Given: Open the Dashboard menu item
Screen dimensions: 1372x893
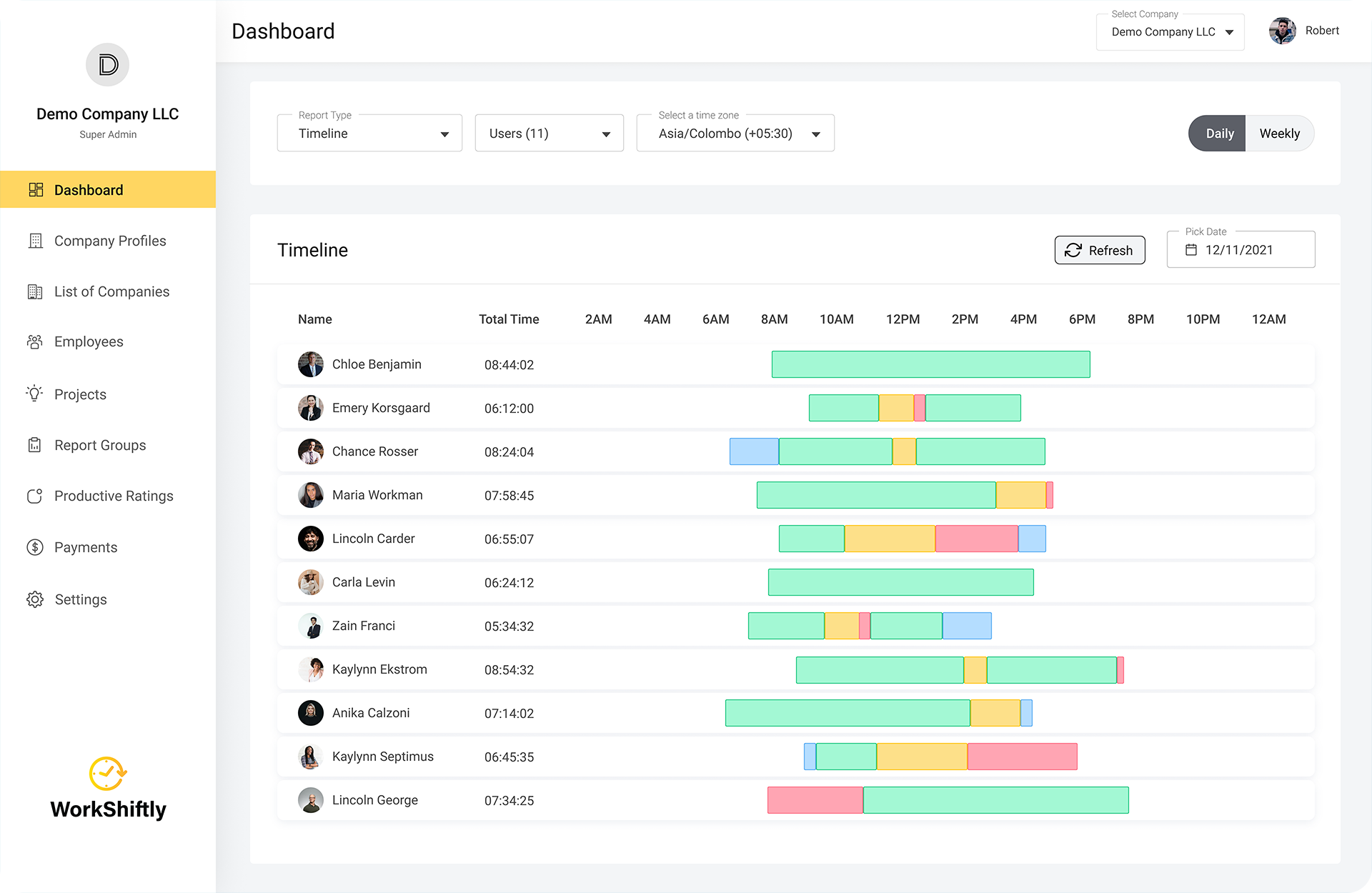Looking at the screenshot, I should pos(89,190).
